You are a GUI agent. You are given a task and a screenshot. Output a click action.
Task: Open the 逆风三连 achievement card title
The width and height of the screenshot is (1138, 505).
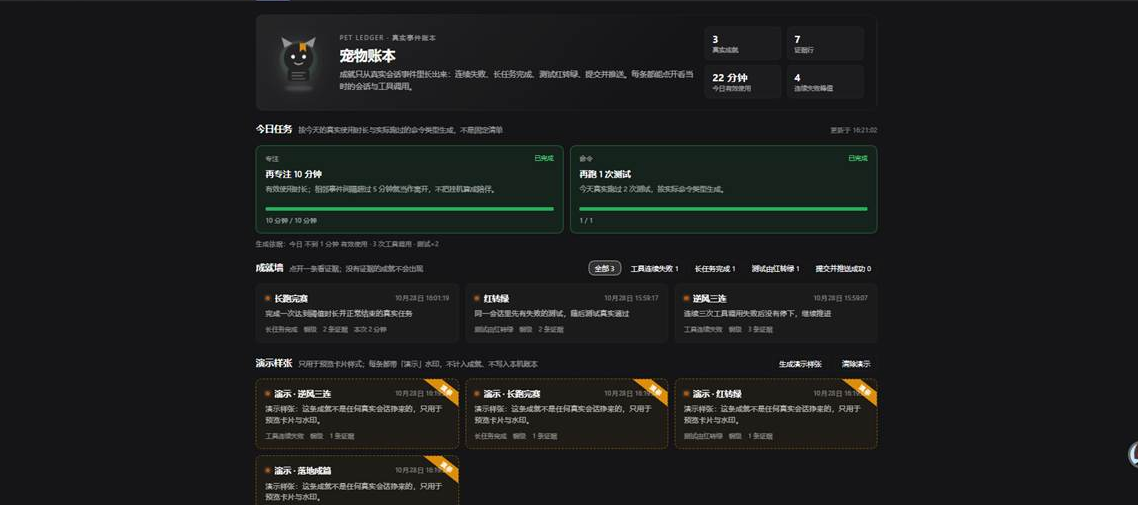point(709,298)
